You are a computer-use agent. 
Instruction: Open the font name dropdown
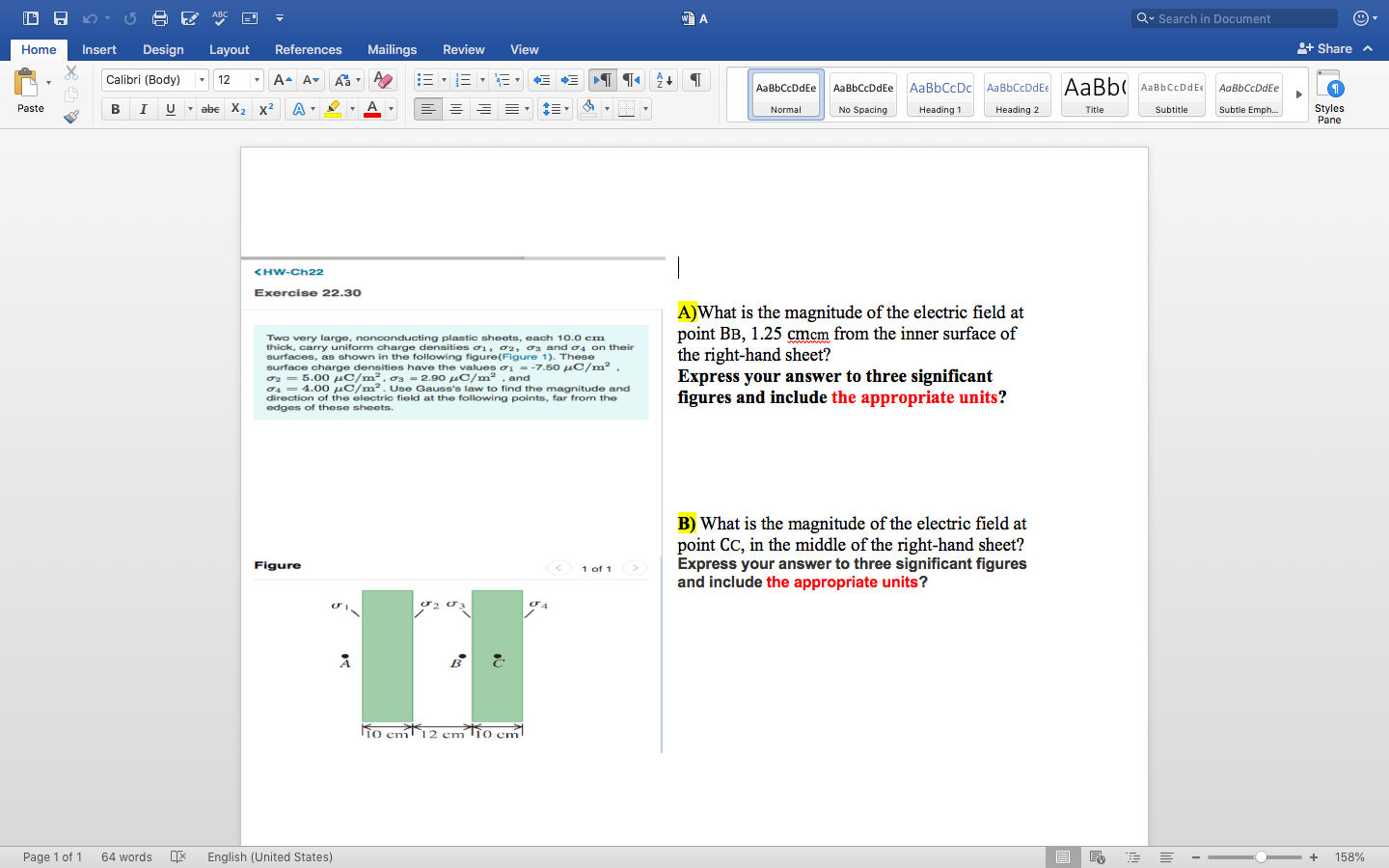(x=202, y=80)
